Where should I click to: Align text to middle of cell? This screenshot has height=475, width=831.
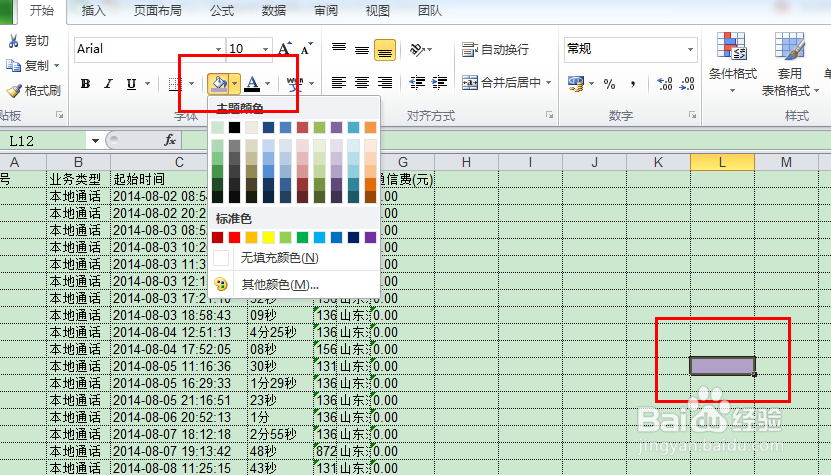(362, 50)
